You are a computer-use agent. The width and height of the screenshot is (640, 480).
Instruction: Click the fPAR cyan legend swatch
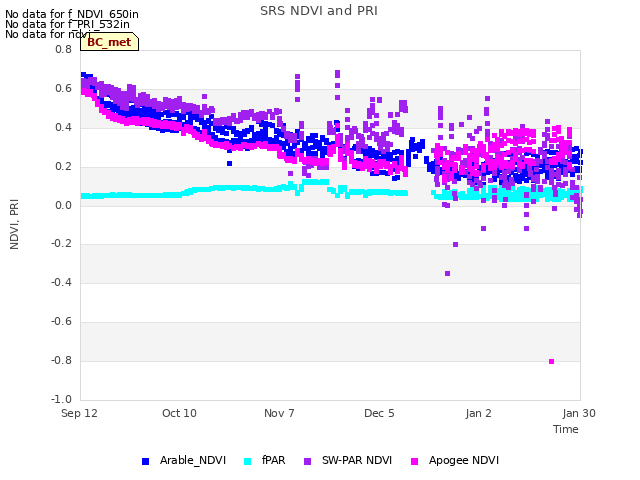click(x=247, y=461)
